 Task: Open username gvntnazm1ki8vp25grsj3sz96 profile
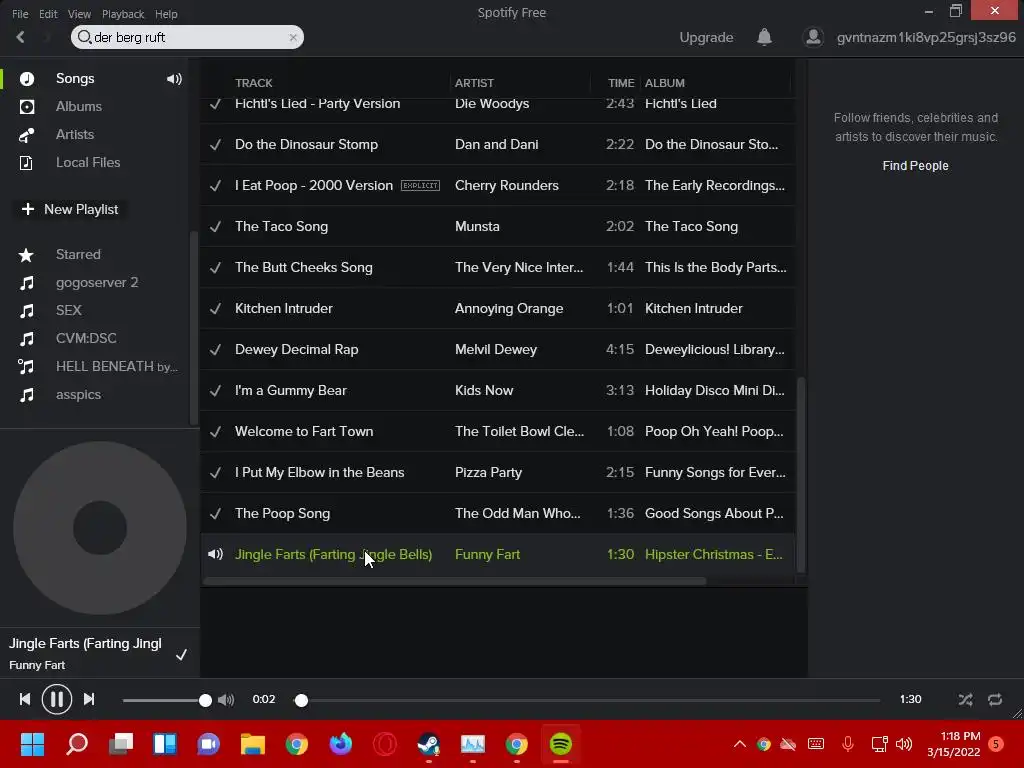click(926, 37)
